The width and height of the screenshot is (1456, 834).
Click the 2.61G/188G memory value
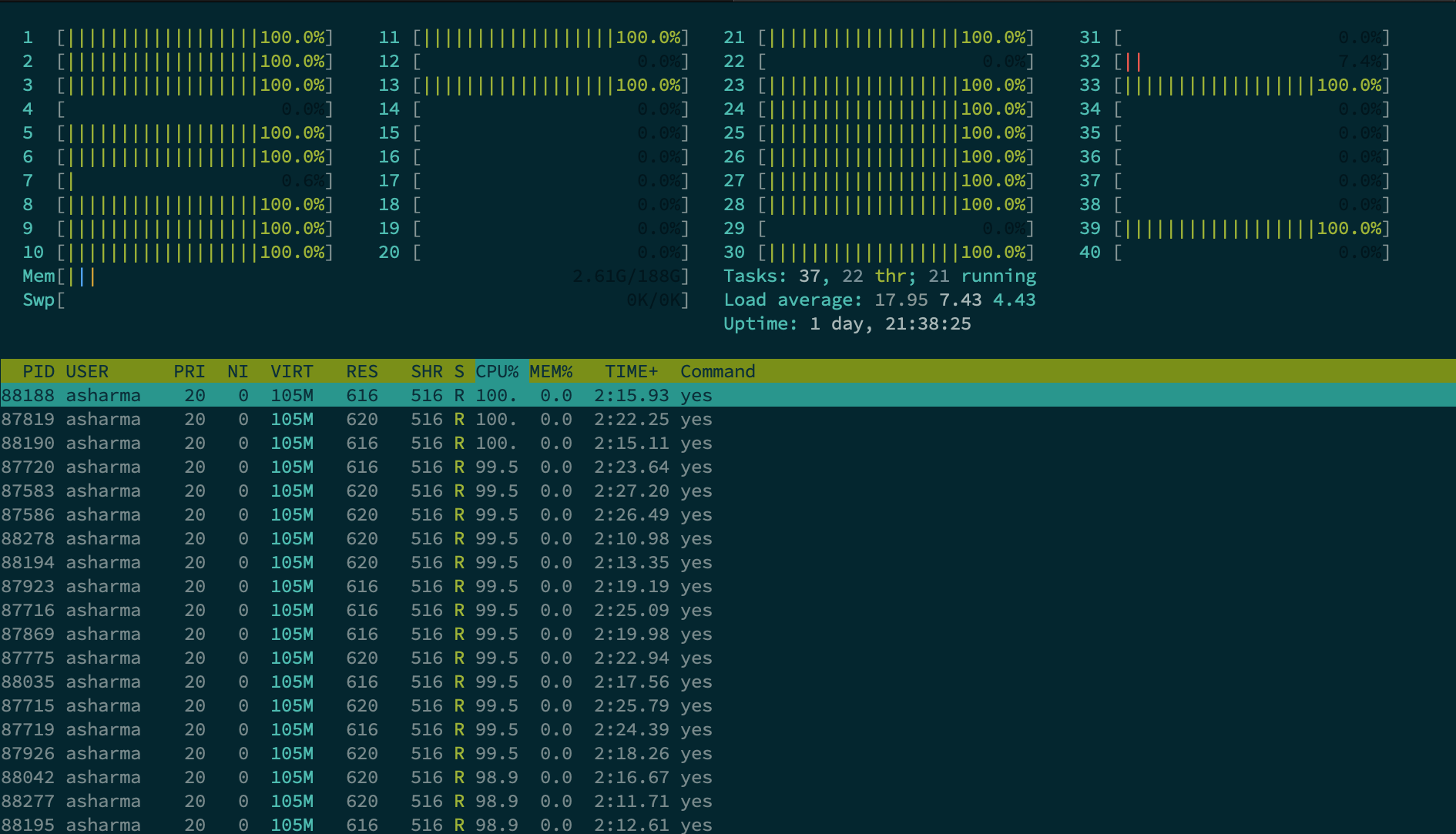pos(627,276)
